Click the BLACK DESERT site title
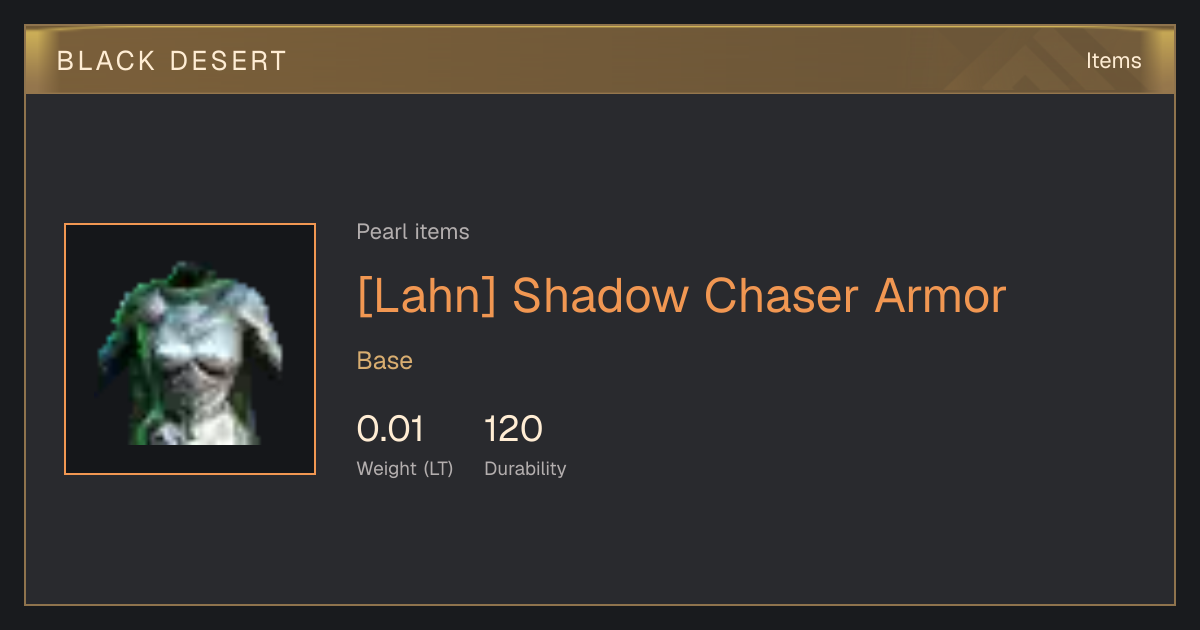 tap(172, 61)
